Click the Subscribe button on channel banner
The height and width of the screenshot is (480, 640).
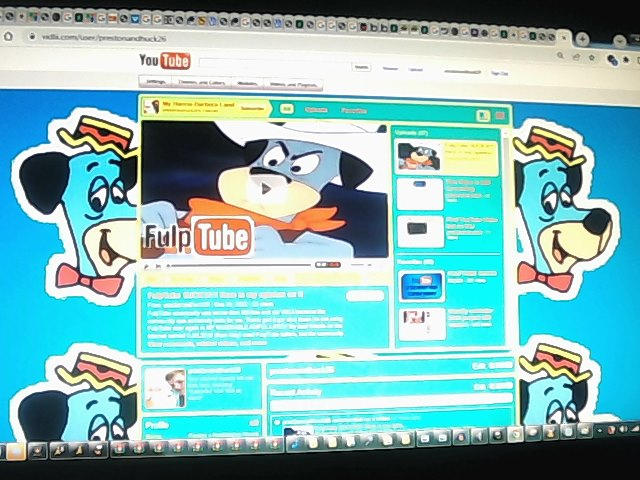(252, 109)
